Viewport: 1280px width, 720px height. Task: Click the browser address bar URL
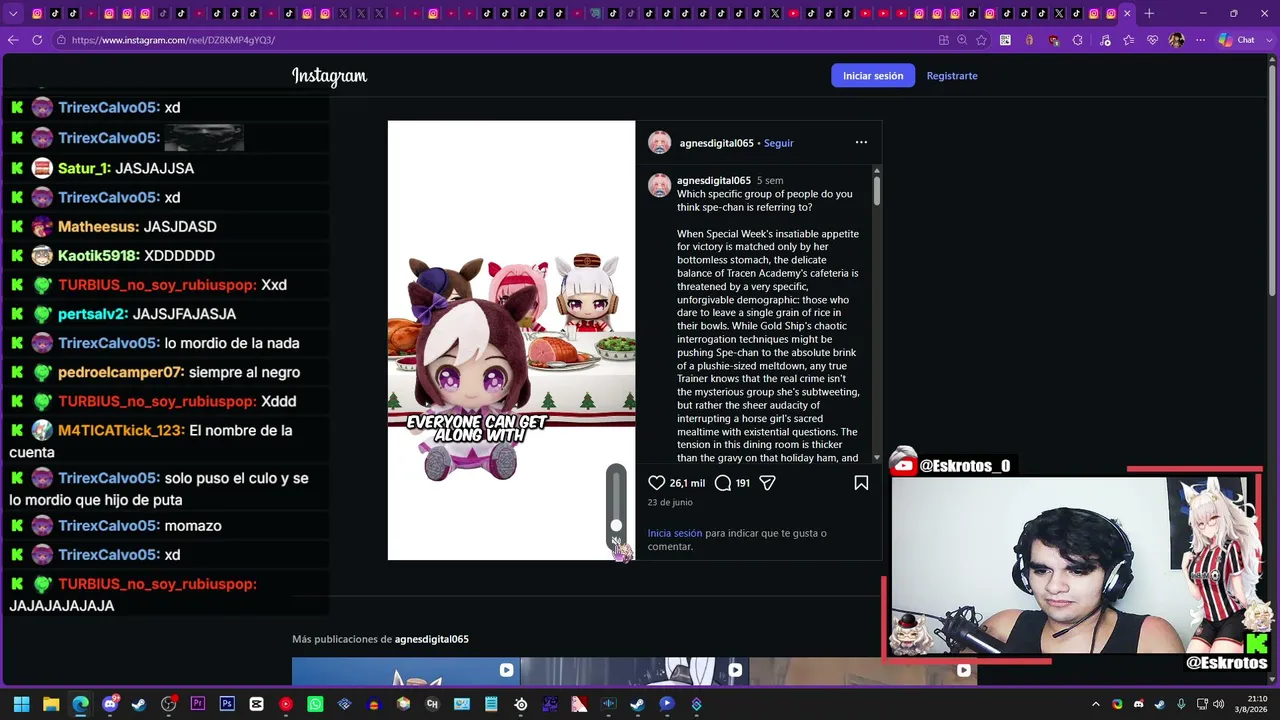coord(173,40)
